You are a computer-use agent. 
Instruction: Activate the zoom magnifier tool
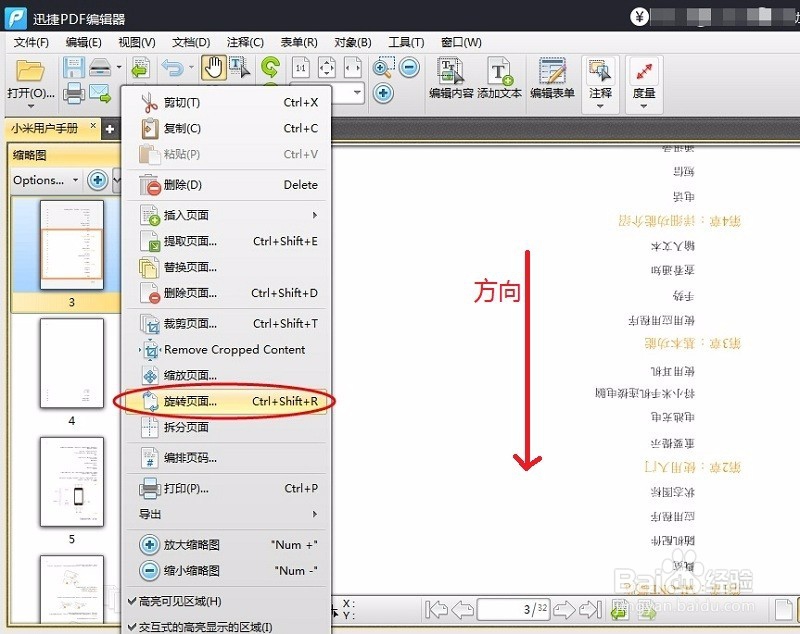pos(383,67)
